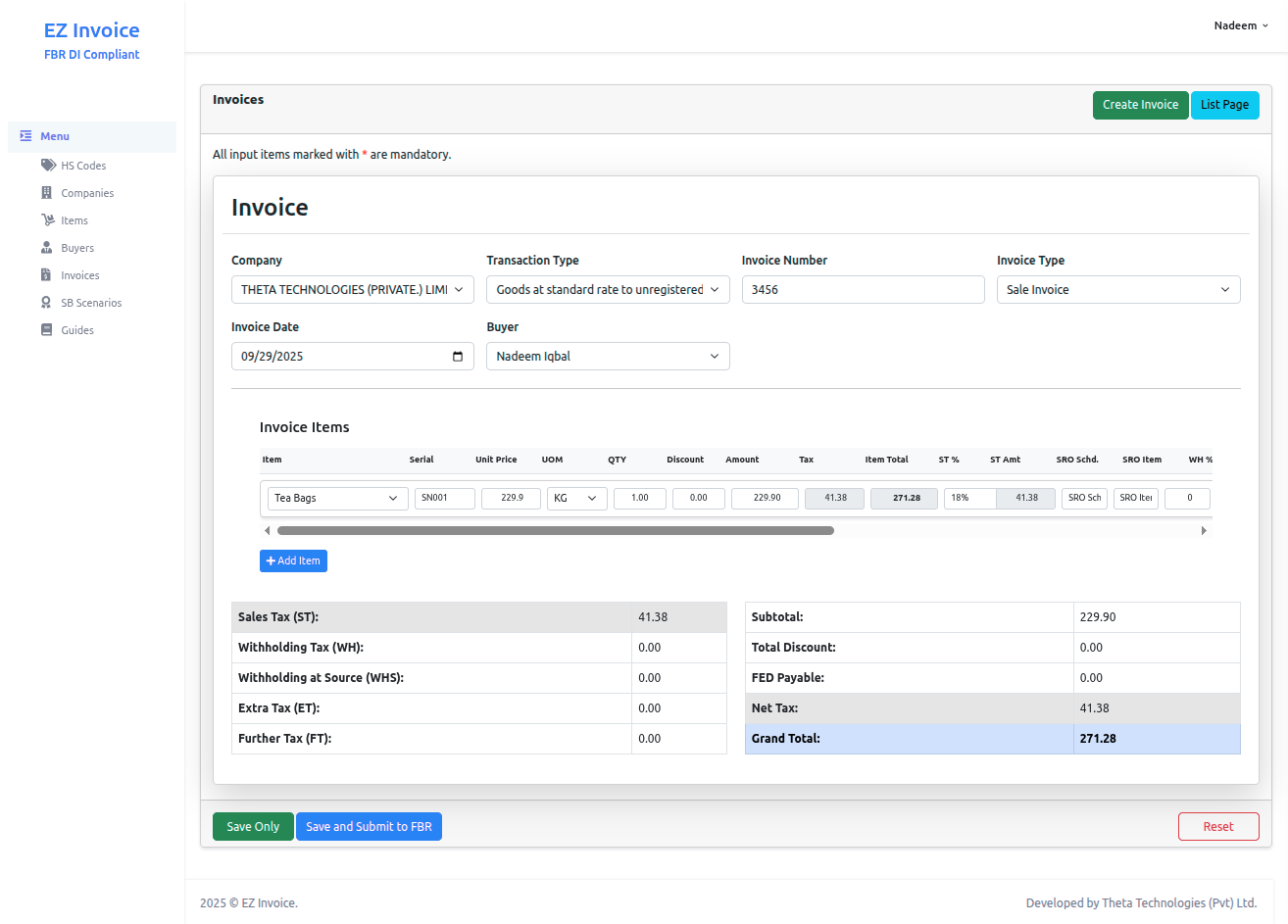Image resolution: width=1288 pixels, height=924 pixels.
Task: Click the left arrow of items scrollbar
Action: click(267, 530)
